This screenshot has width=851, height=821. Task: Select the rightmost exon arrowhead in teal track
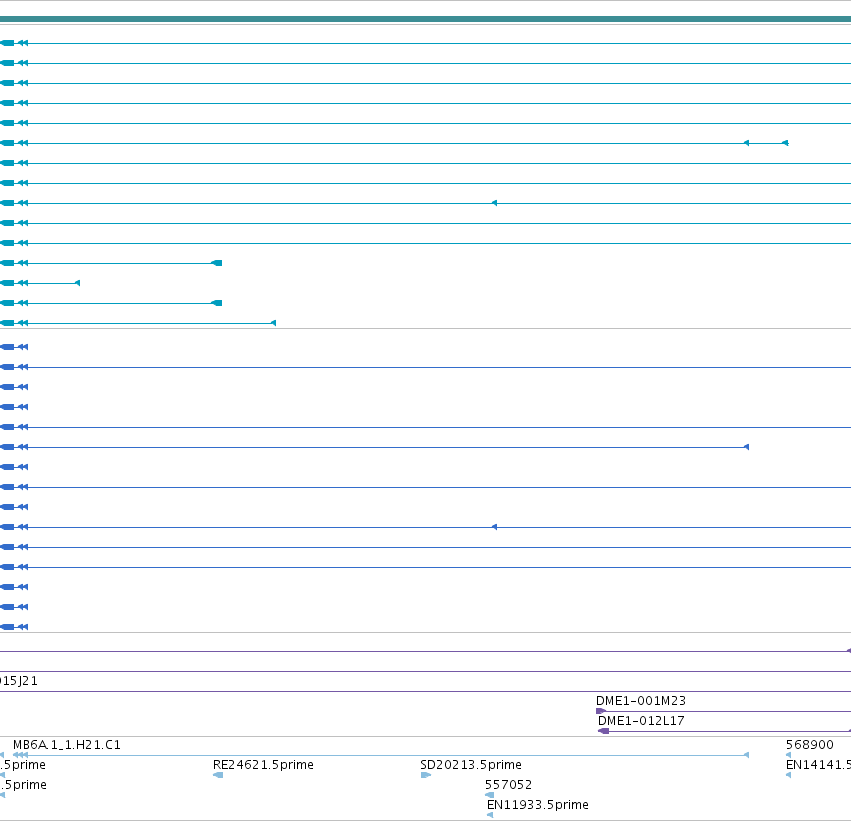click(785, 143)
